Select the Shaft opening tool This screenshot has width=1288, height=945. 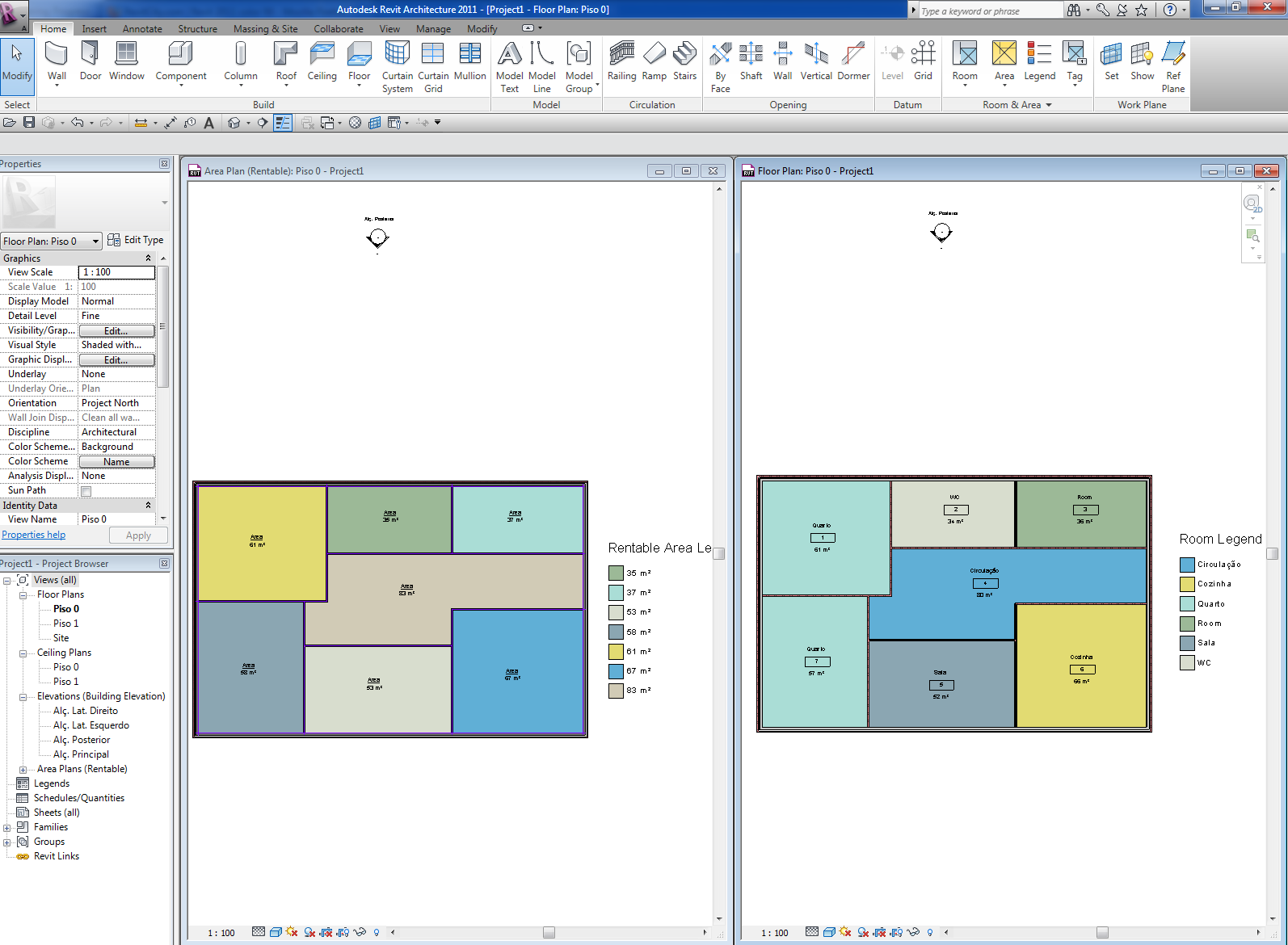[x=751, y=62]
